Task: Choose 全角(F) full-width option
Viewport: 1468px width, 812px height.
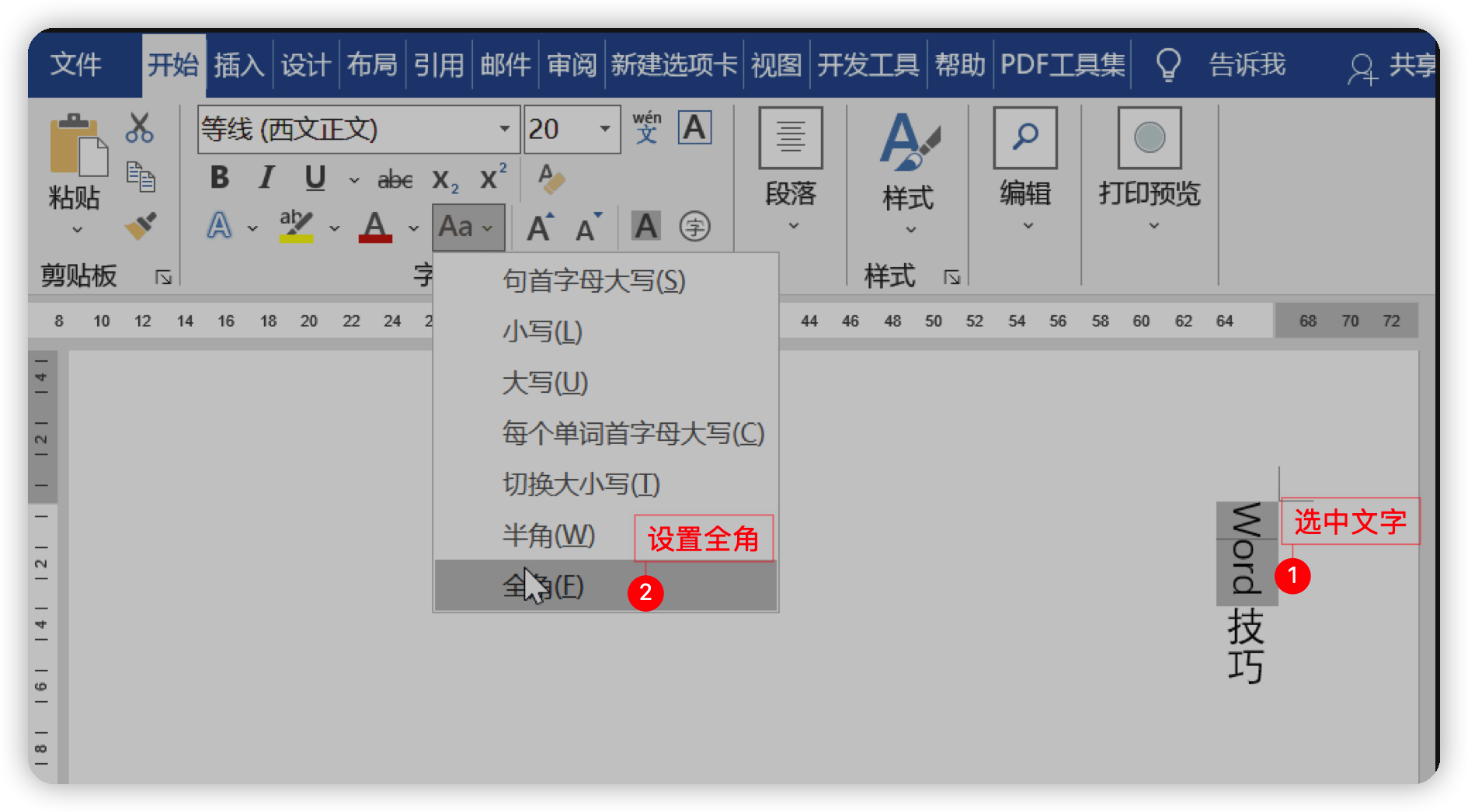Action: [x=606, y=585]
